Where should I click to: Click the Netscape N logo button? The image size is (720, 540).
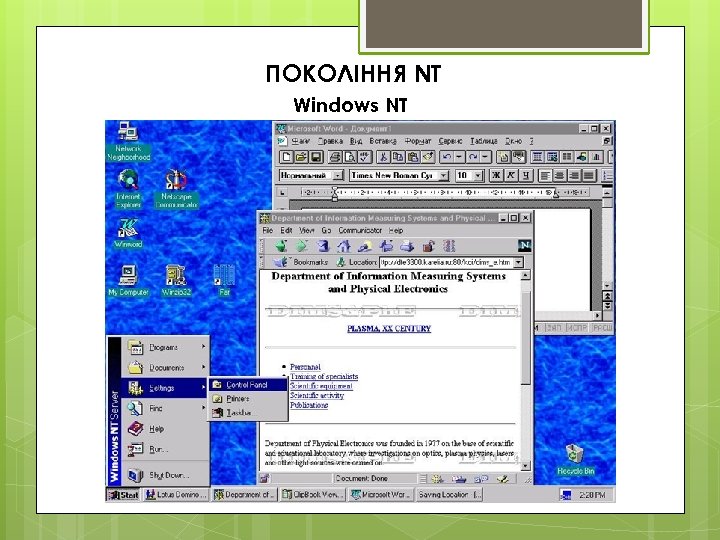coord(524,246)
